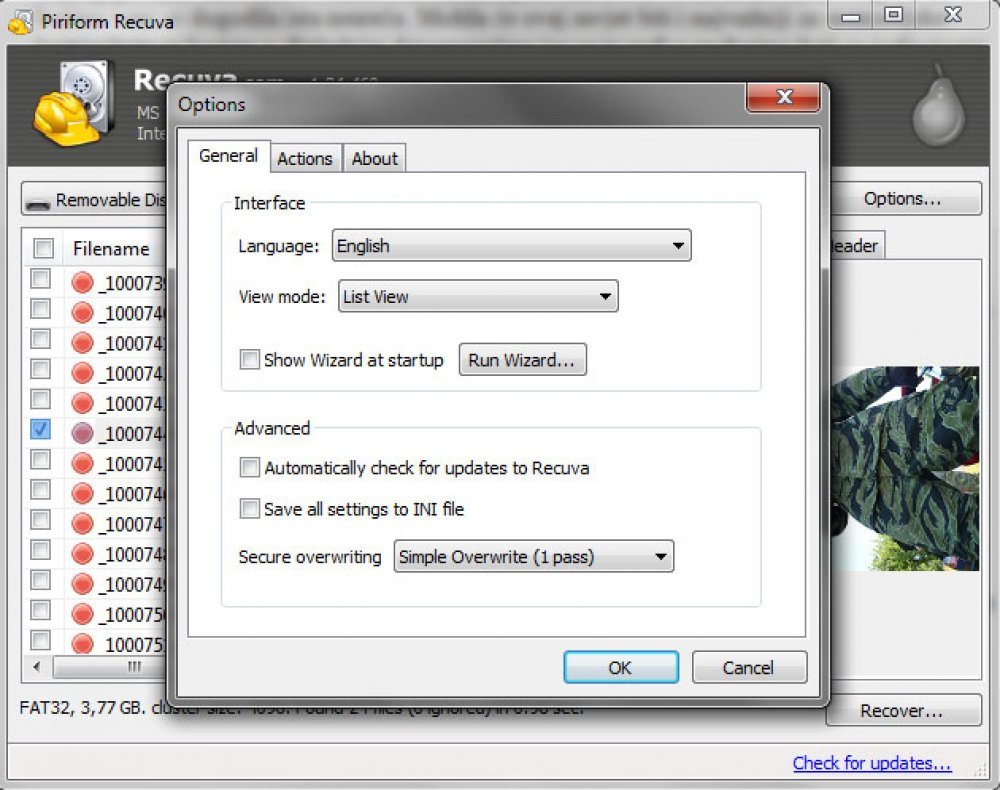Image resolution: width=1000 pixels, height=790 pixels.
Task: Click the filename text _1000740
Action: pyautogui.click(x=132, y=313)
